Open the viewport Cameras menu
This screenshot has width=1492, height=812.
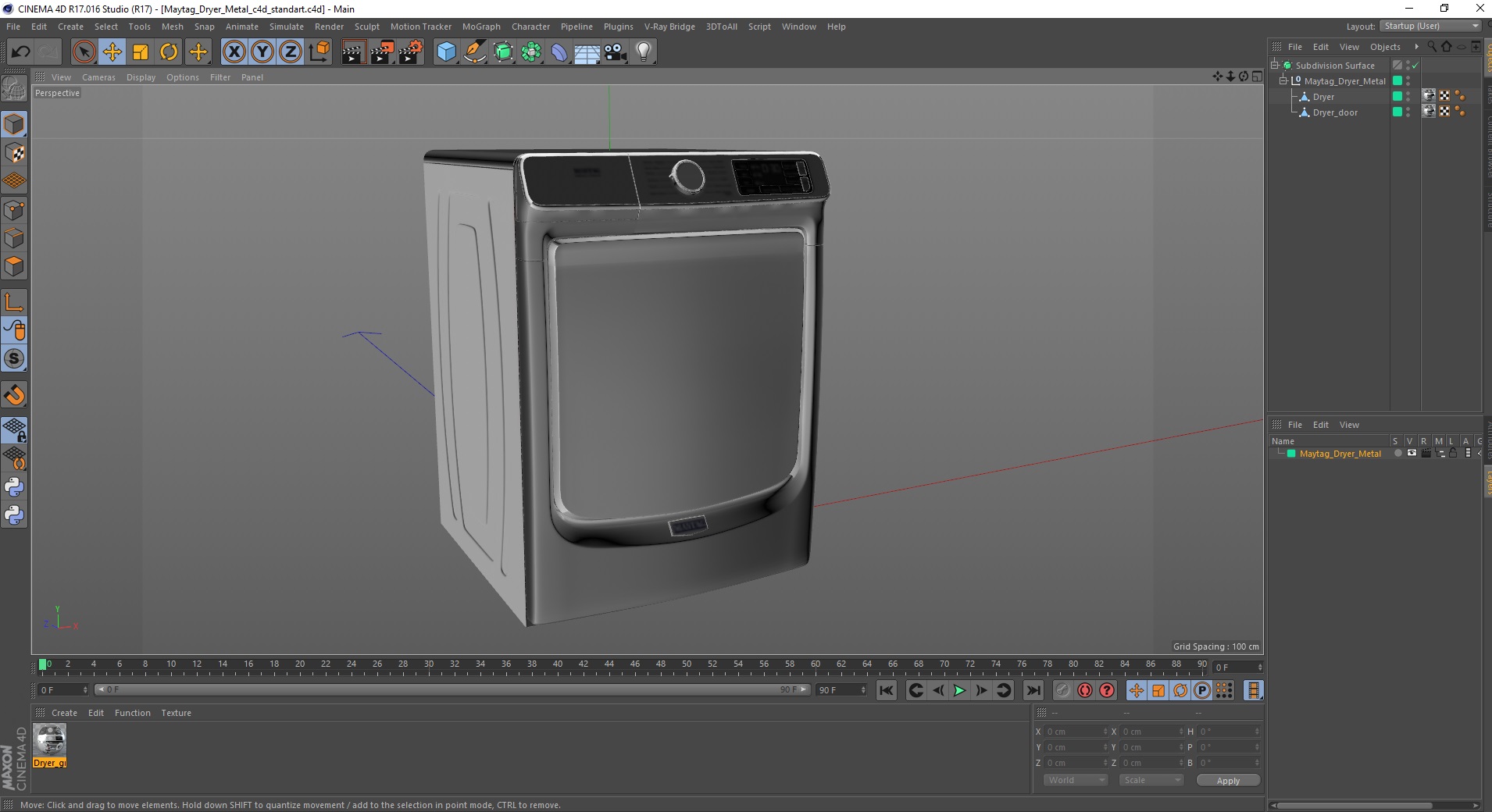98,77
